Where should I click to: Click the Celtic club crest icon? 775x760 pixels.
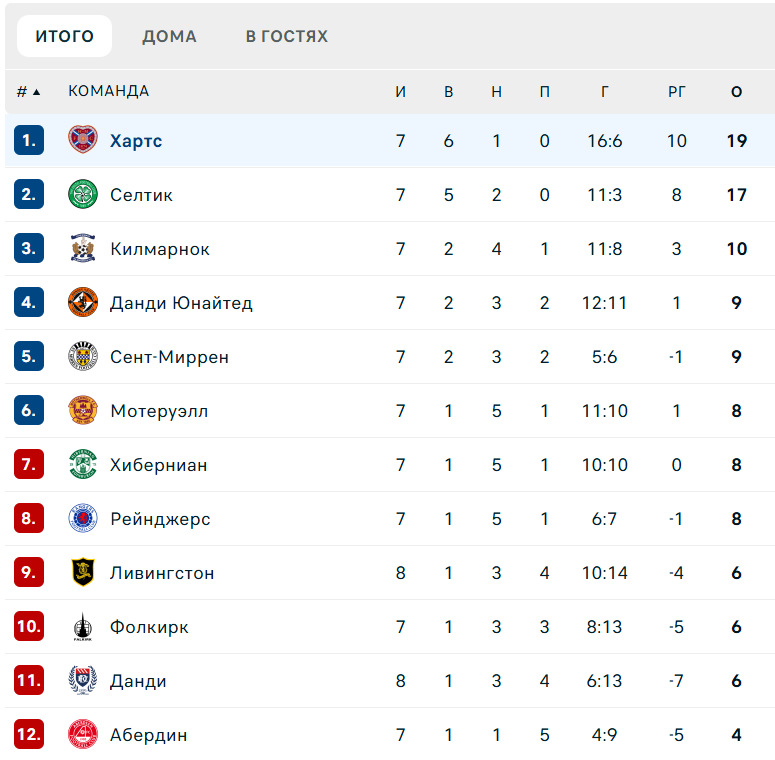click(x=83, y=194)
